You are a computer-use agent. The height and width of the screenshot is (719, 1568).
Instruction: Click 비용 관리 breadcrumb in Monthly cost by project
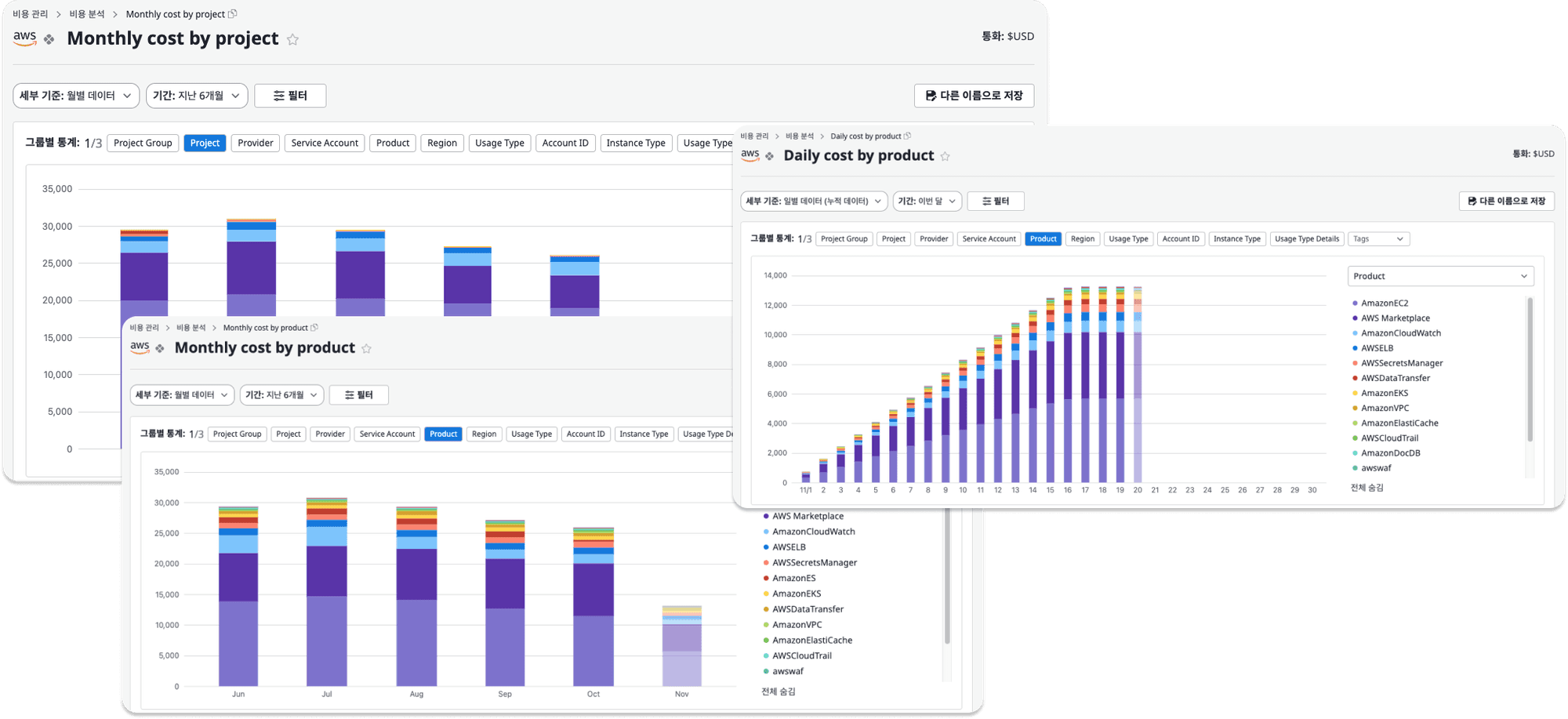point(31,14)
